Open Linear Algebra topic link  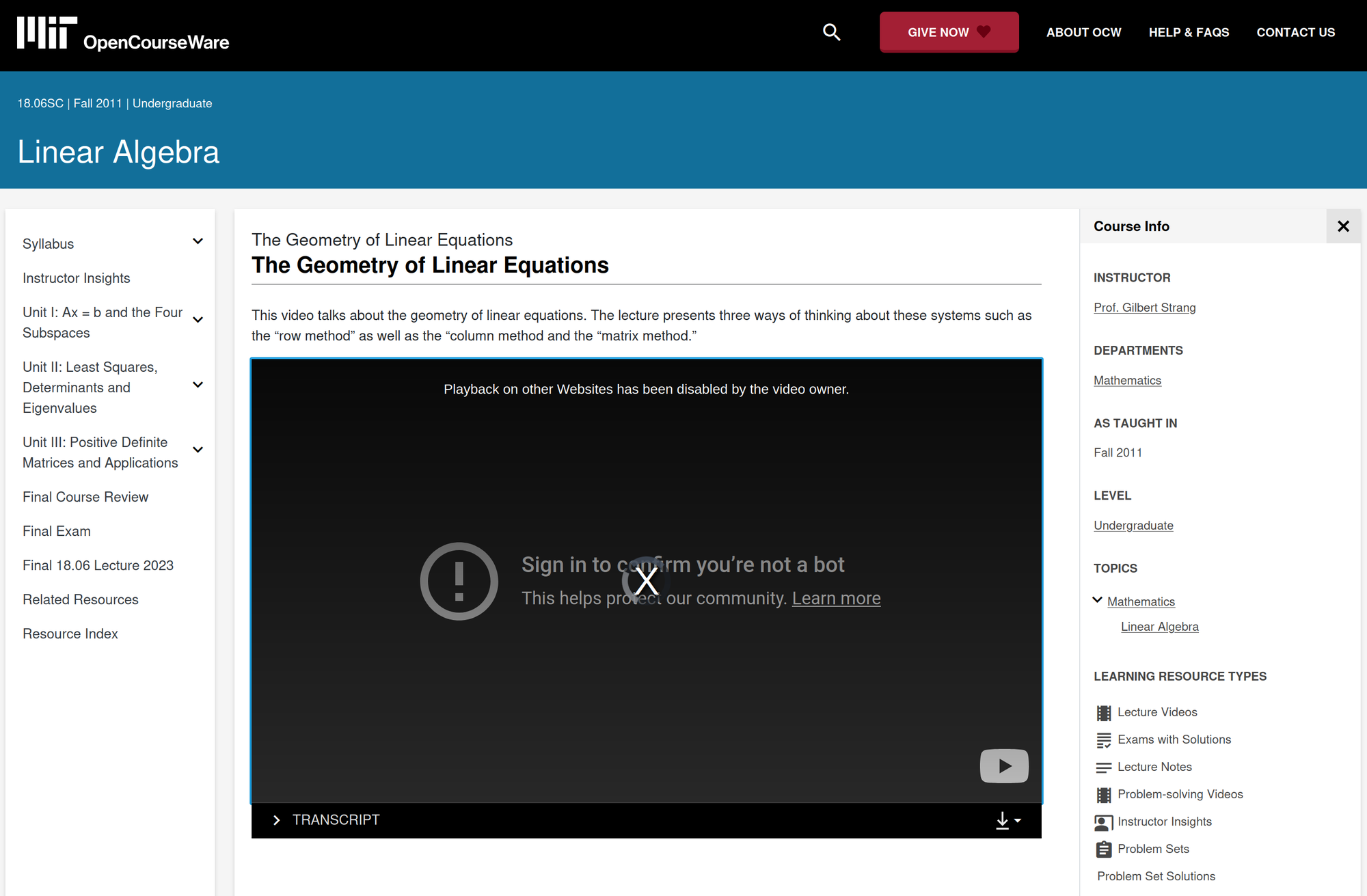coord(1160,627)
